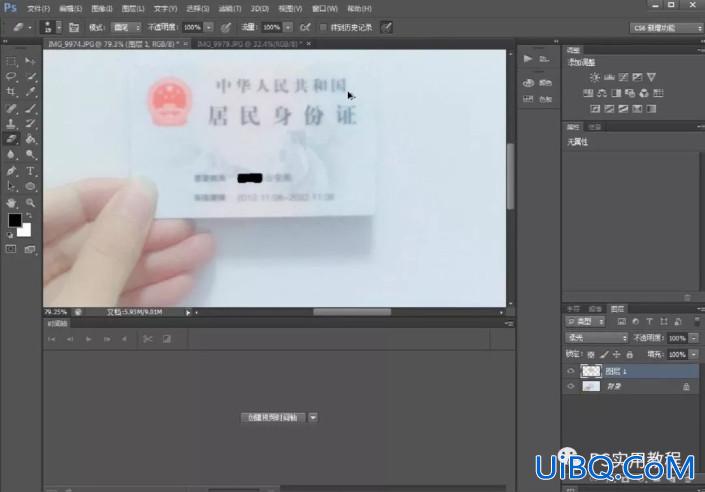Swap foreground and background colors
The image size is (705, 492).
pyautogui.click(x=29, y=215)
